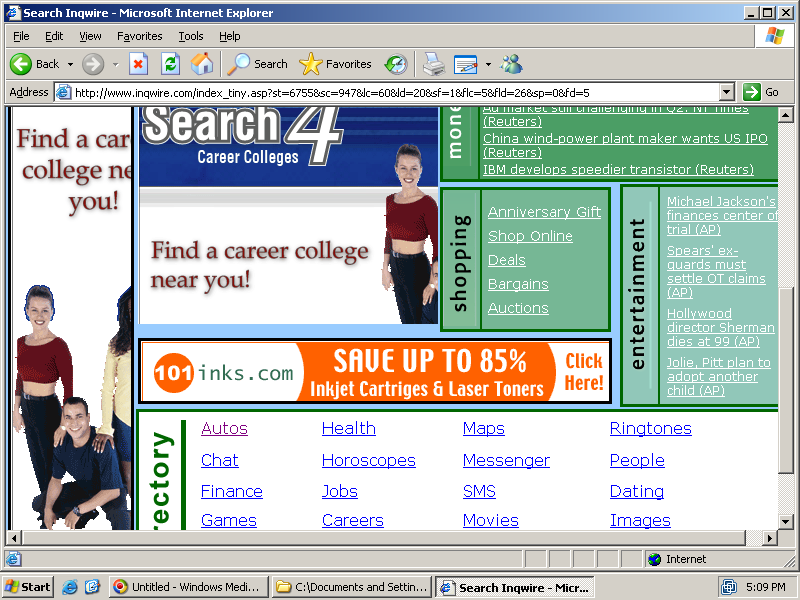Expand the Address bar URL dropdown
The image size is (800, 600).
(727, 92)
